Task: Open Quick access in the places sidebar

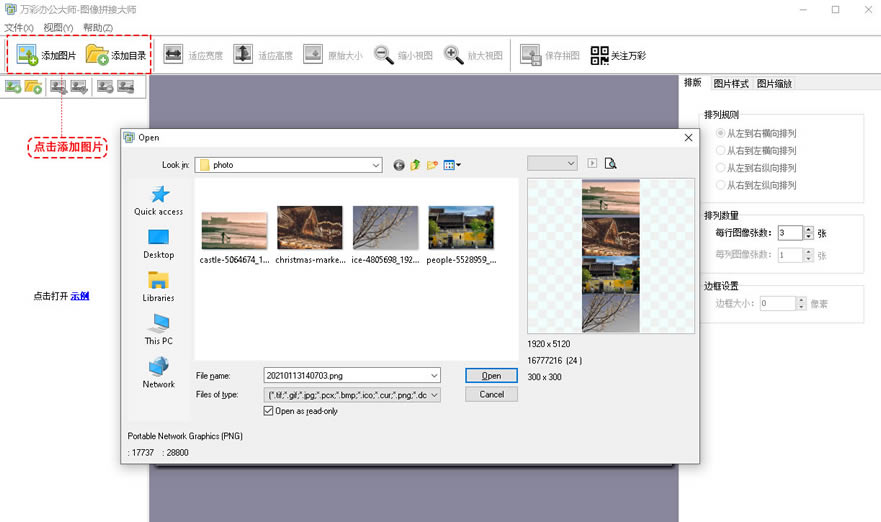Action: coord(158,200)
